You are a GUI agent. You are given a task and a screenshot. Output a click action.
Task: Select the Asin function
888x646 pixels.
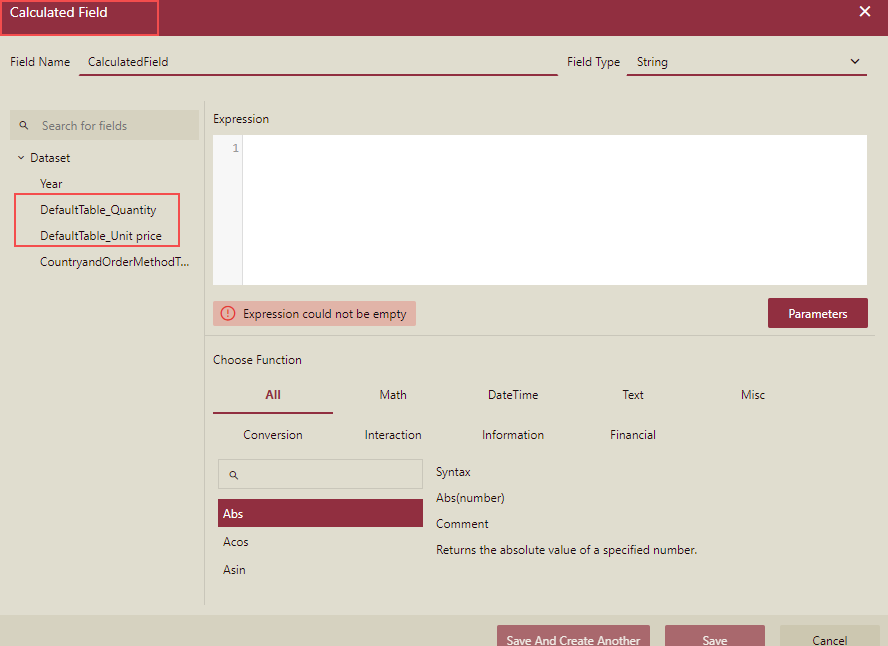click(233, 569)
